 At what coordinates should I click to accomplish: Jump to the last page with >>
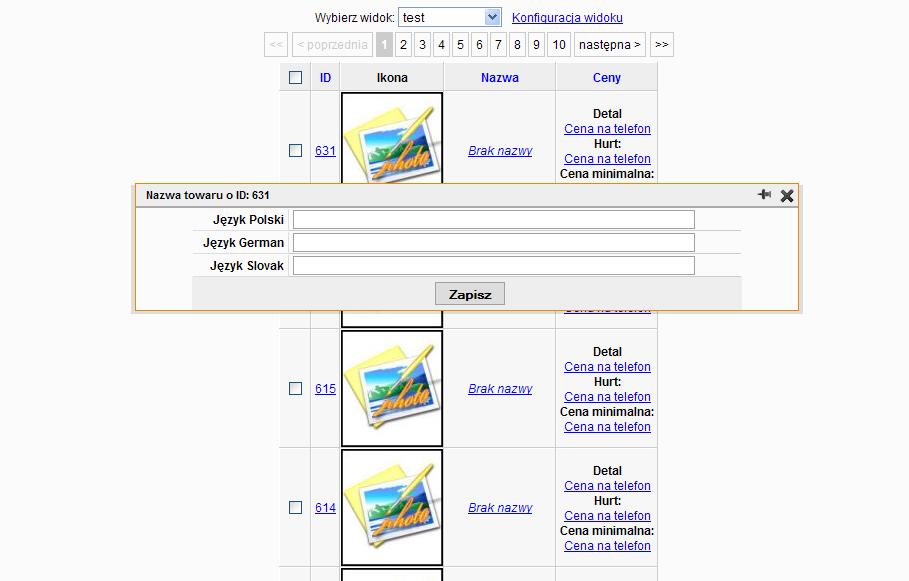[662, 45]
